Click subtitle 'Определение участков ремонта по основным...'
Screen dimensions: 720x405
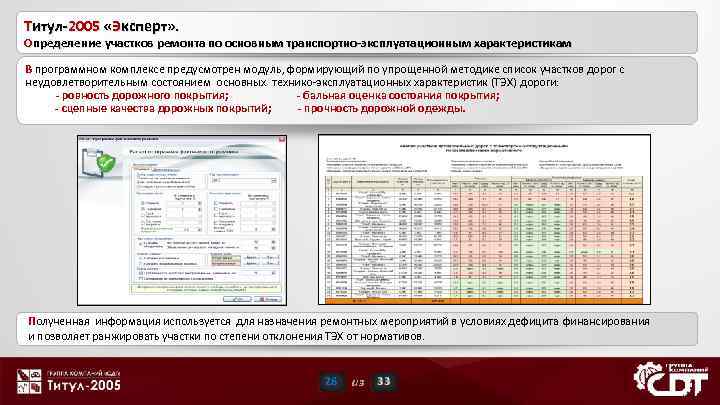[298, 44]
